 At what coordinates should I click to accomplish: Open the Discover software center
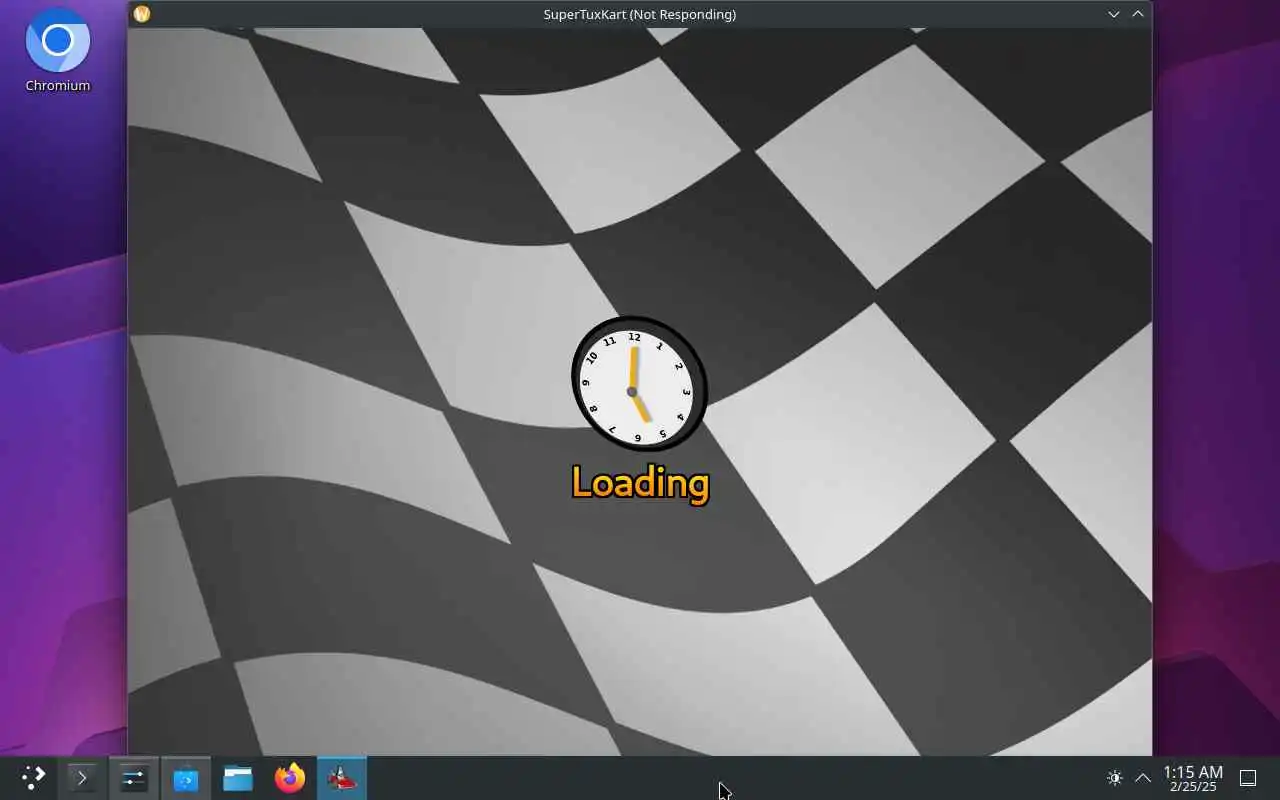pyautogui.click(x=186, y=778)
